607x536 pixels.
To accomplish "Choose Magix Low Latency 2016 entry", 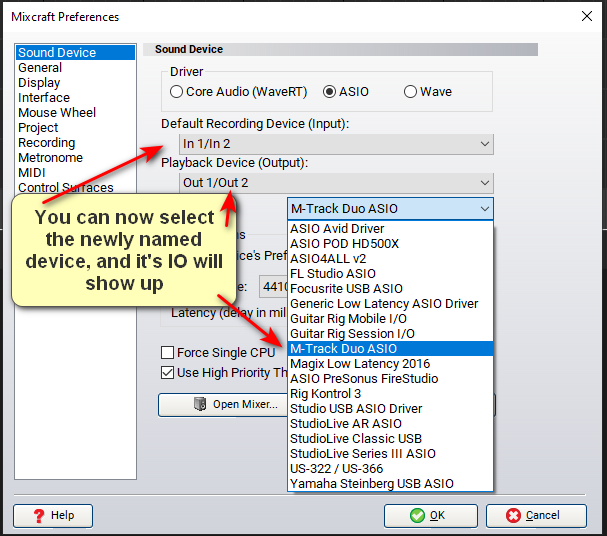I will click(x=390, y=364).
